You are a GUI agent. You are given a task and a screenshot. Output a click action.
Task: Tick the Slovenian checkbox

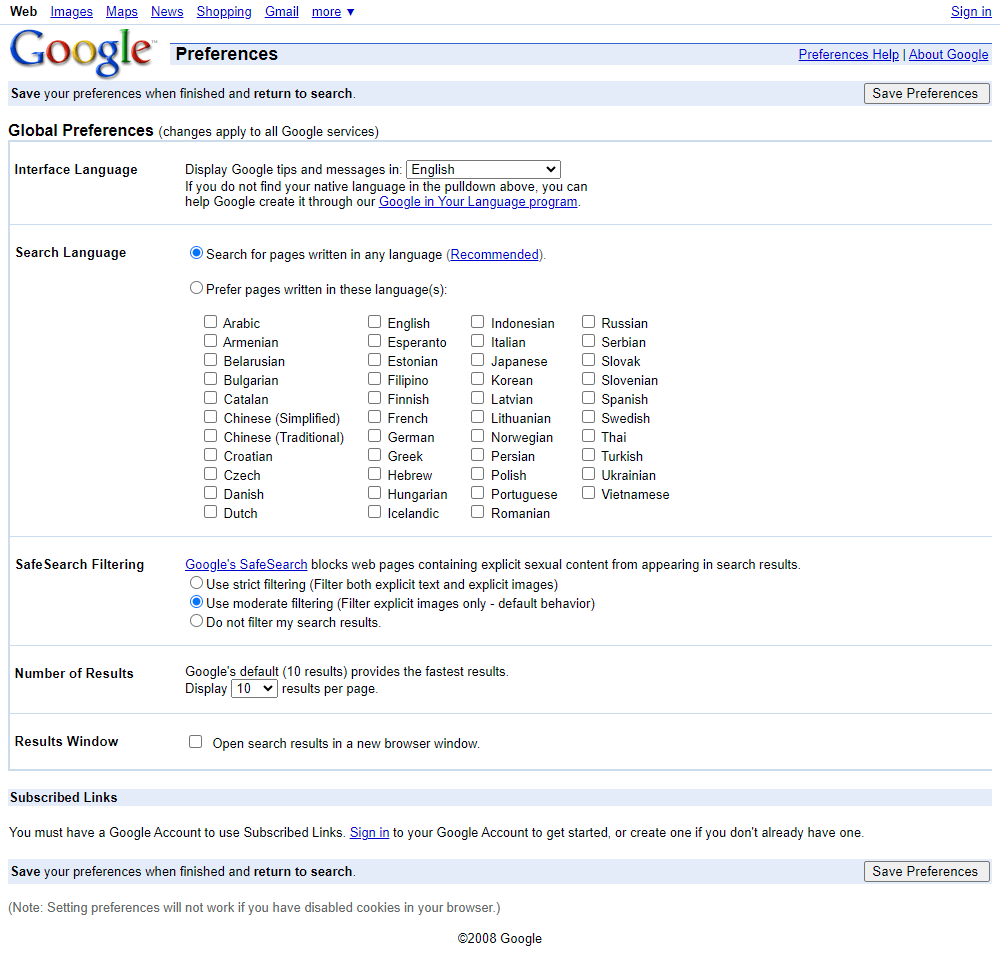tap(589, 379)
